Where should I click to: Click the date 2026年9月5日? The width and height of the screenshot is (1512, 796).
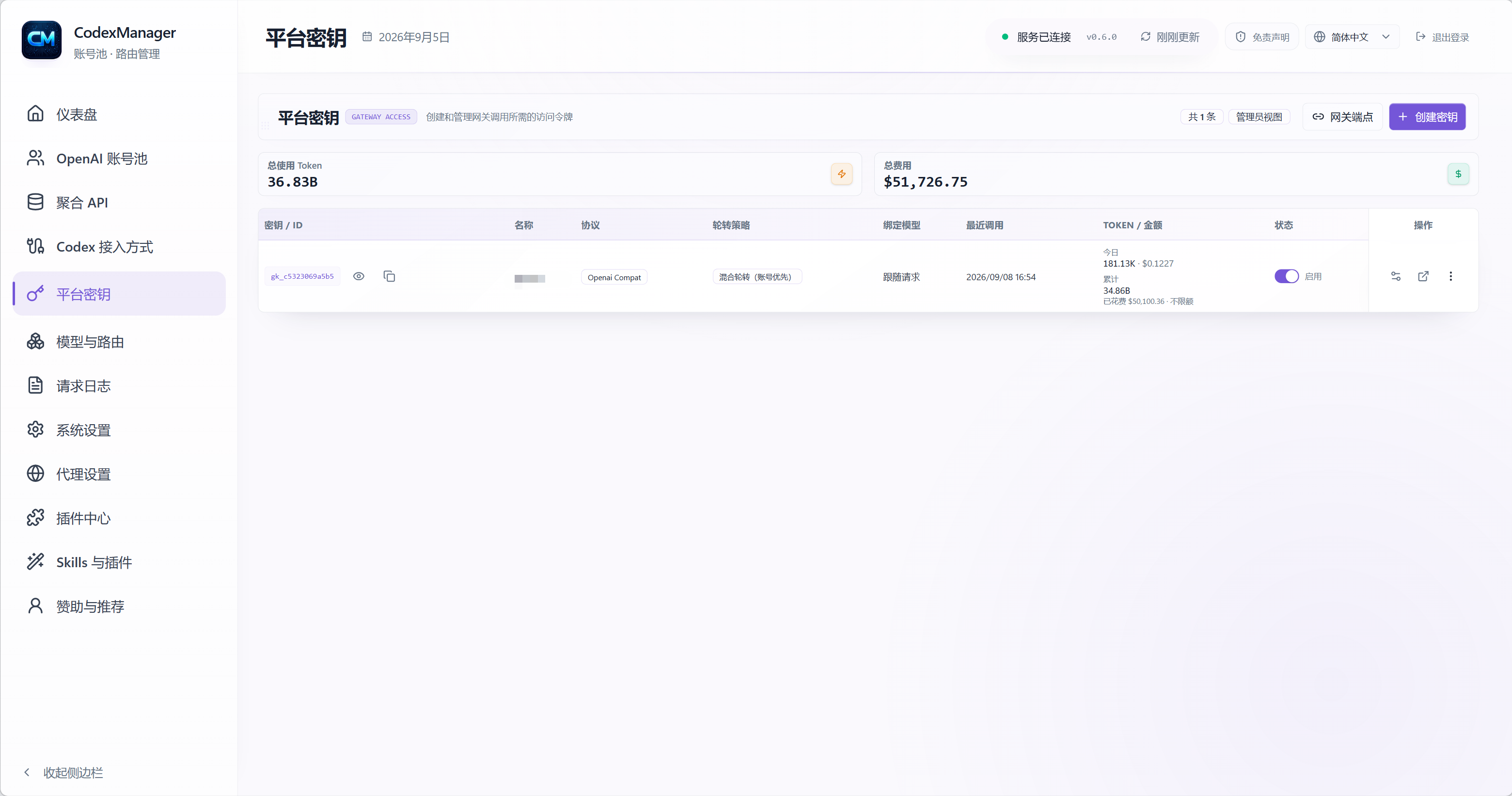(414, 37)
